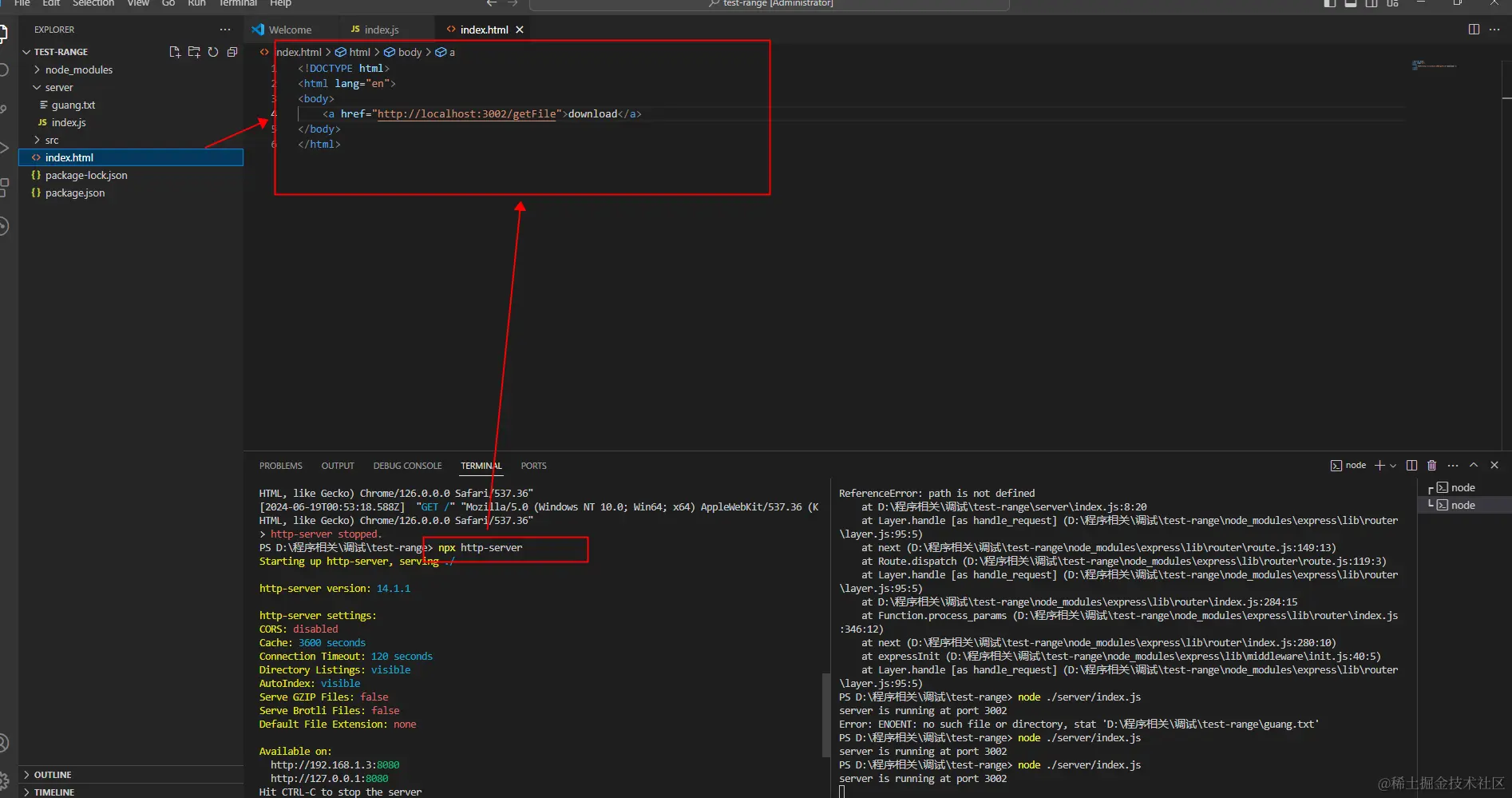Open package-lock.json file
Screen dimensions: 1512x798
point(86,175)
